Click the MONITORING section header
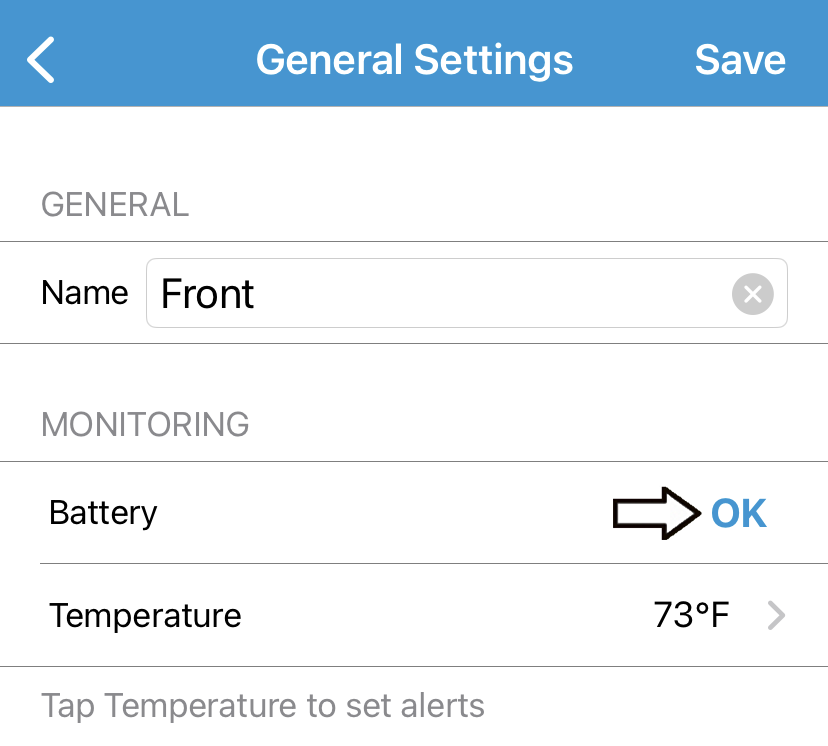Screen dimensions: 828x746 click(145, 424)
